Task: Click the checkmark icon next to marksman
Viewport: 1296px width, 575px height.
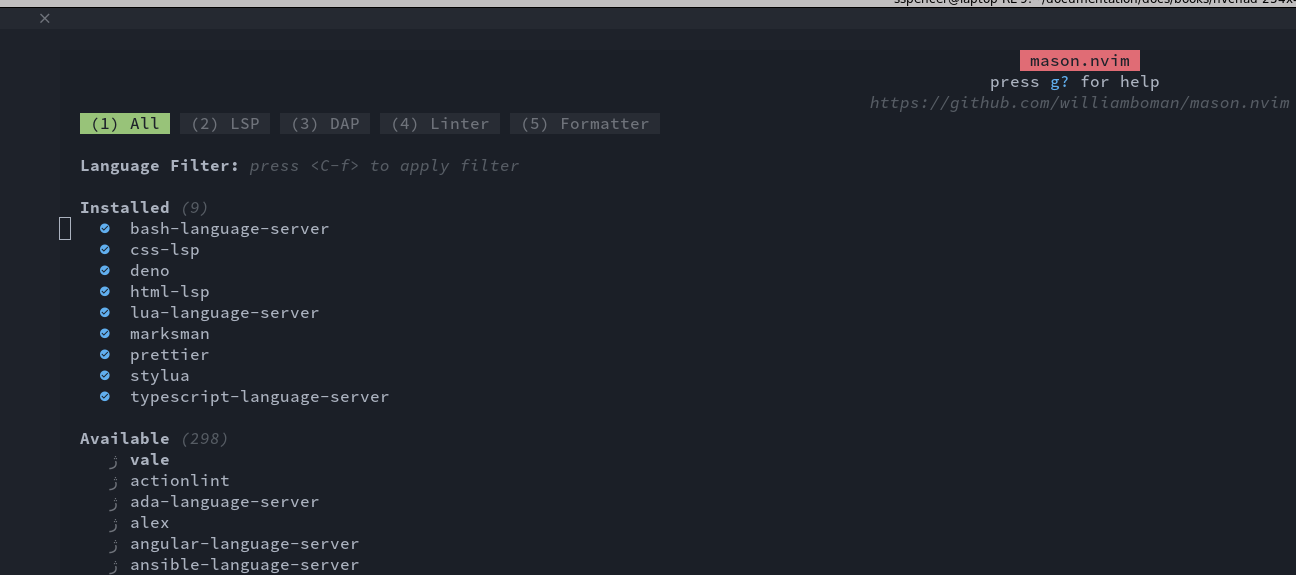Action: [x=105, y=334]
